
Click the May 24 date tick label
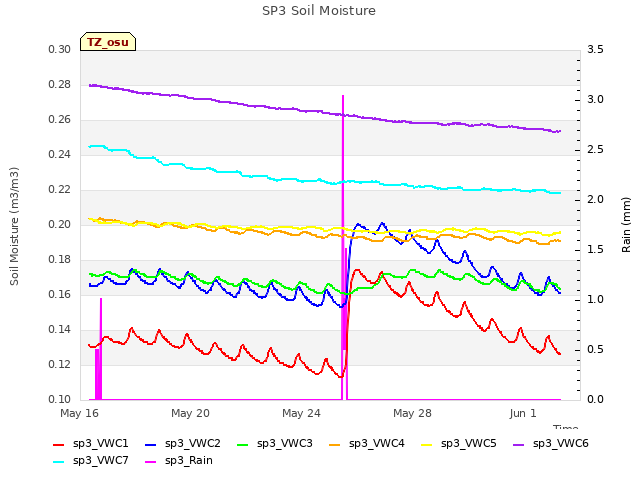pos(301,413)
